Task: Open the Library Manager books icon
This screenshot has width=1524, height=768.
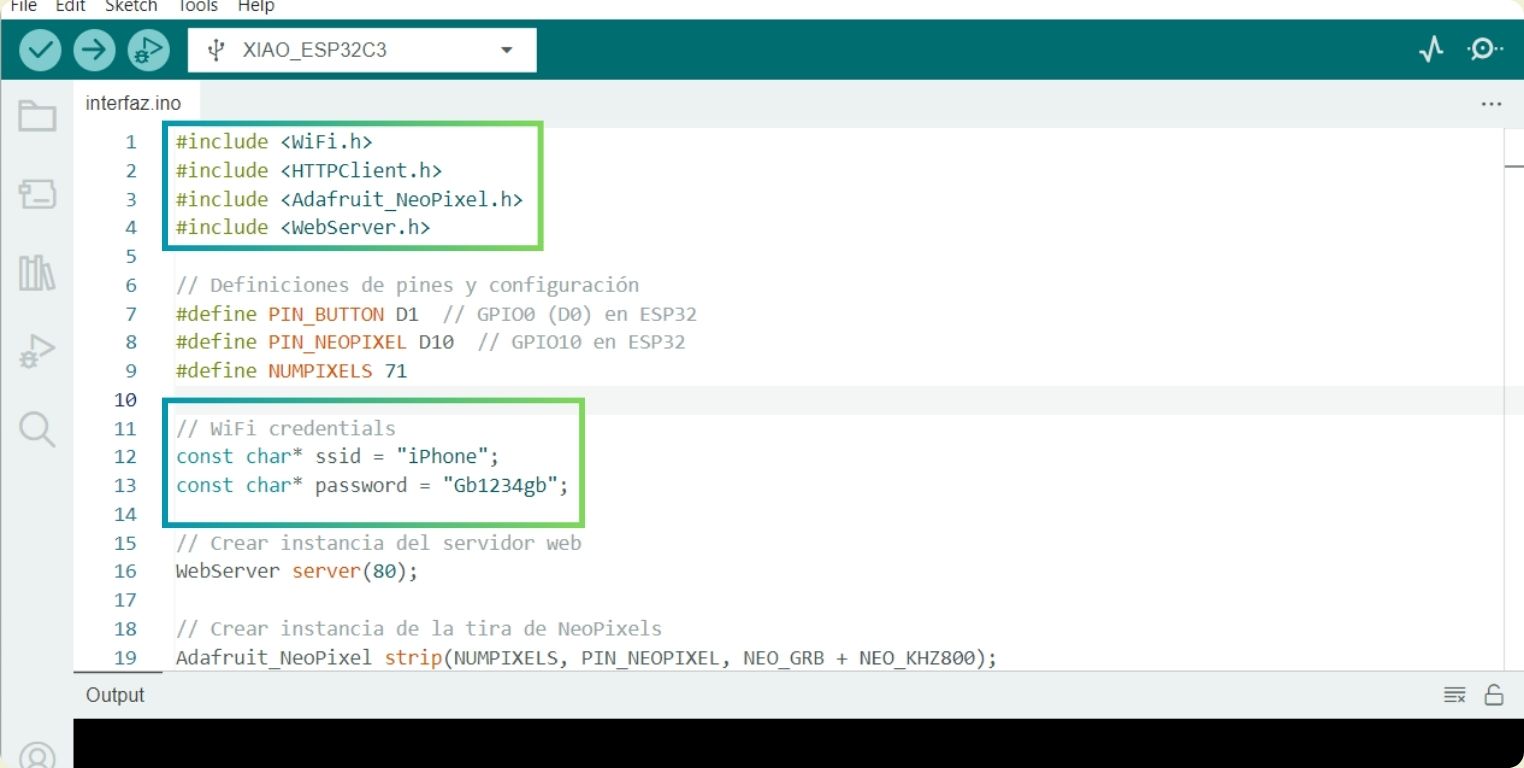Action: (37, 272)
